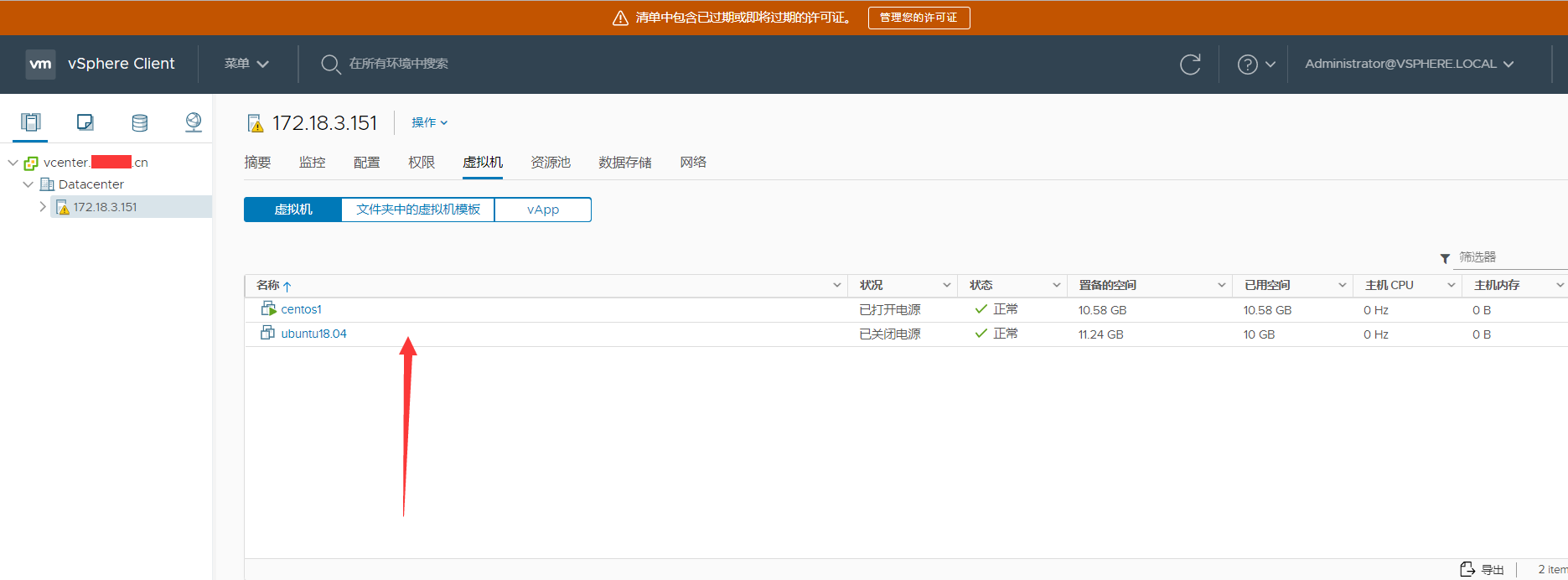Click the filter funnel icon

1445,258
